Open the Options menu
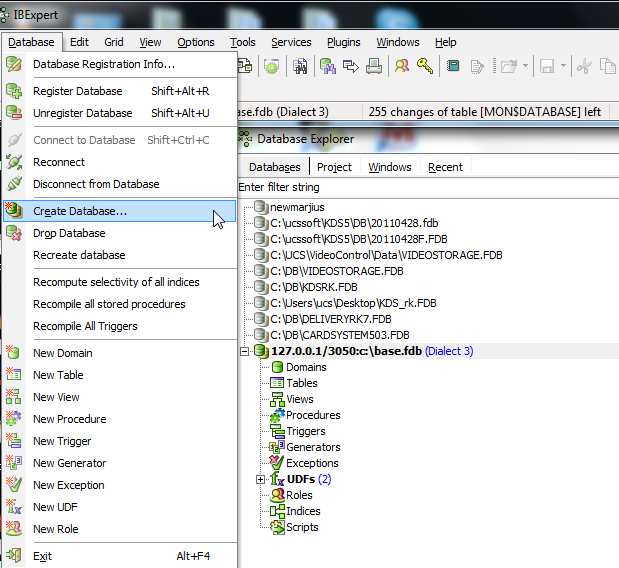 196,42
